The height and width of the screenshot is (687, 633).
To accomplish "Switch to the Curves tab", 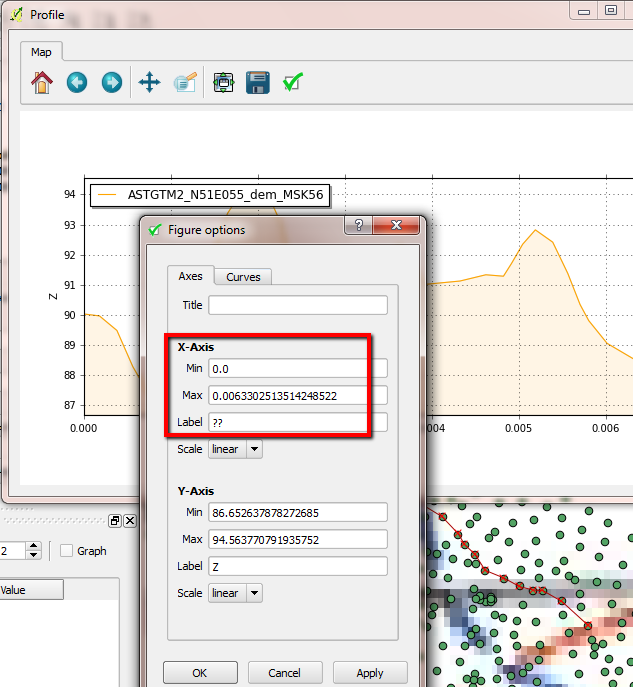I will pyautogui.click(x=243, y=277).
